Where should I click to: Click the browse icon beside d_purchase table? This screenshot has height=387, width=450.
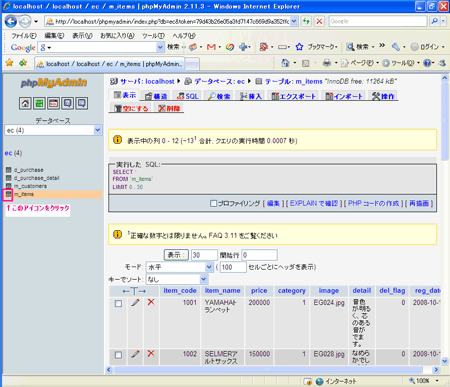[8, 170]
